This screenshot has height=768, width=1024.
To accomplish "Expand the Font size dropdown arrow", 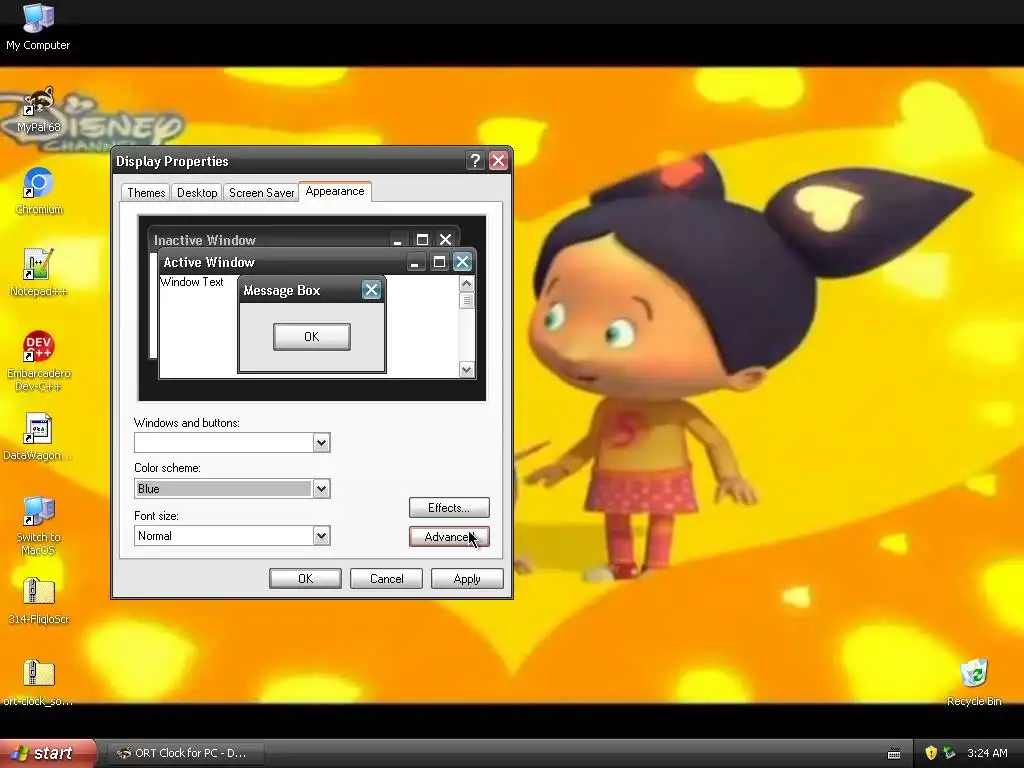I will point(321,536).
